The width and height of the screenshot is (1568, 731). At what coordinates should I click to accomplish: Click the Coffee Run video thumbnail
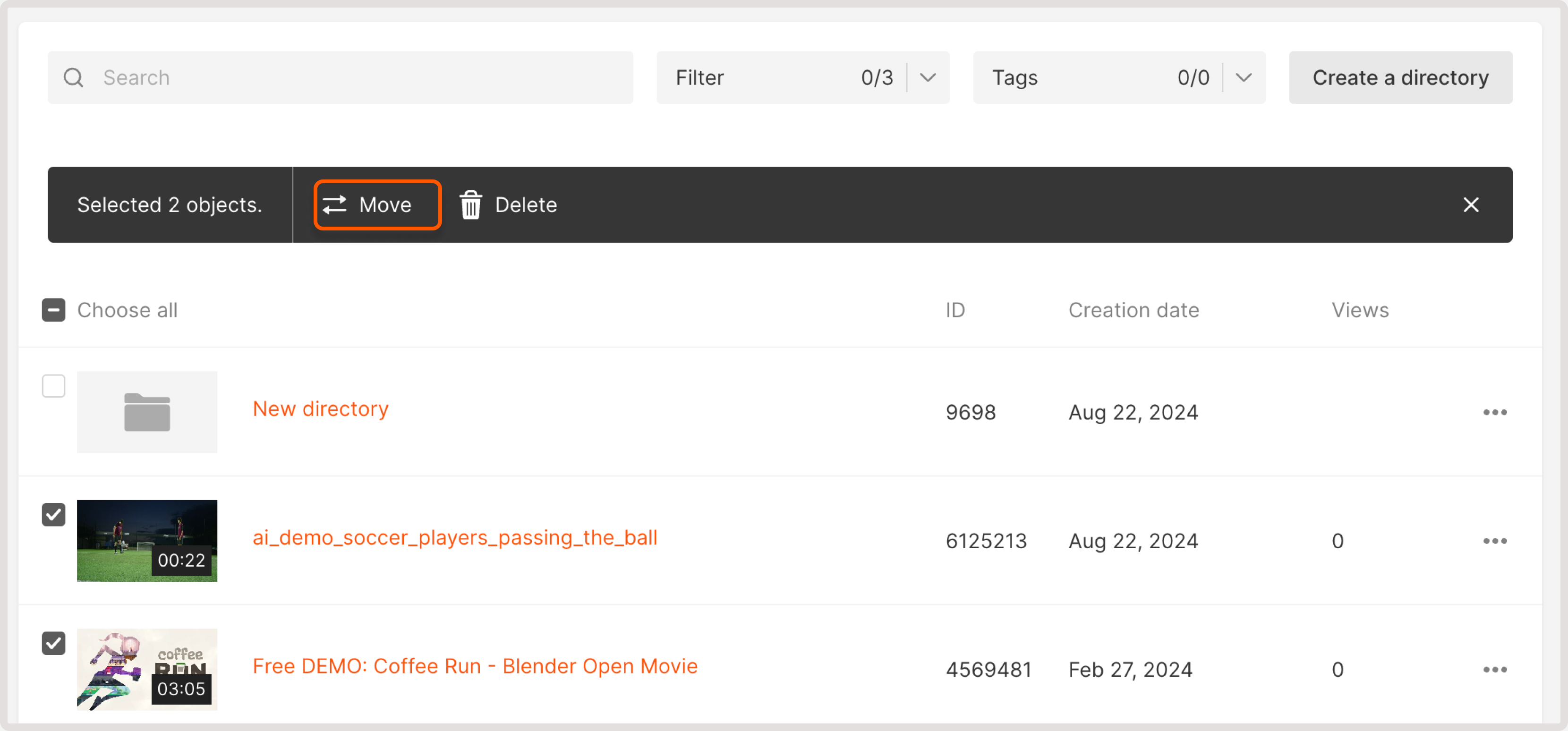click(147, 669)
